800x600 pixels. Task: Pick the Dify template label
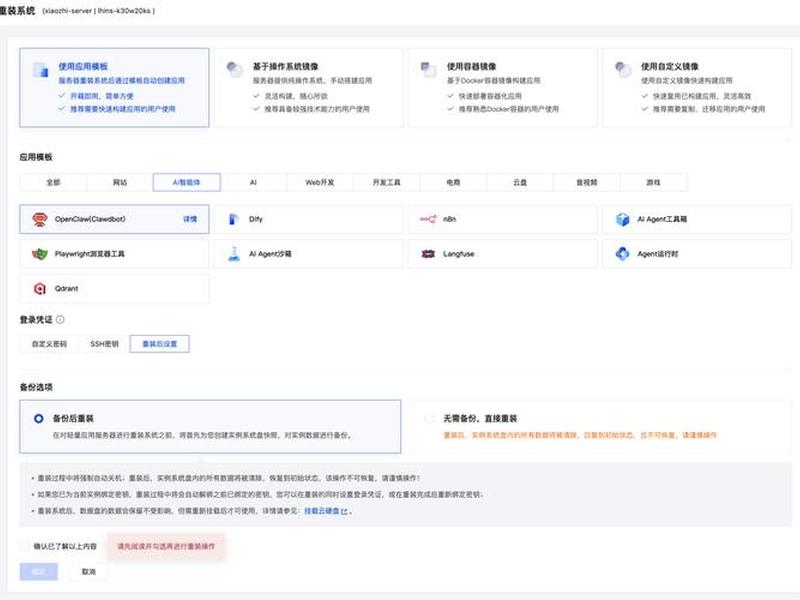(x=256, y=219)
